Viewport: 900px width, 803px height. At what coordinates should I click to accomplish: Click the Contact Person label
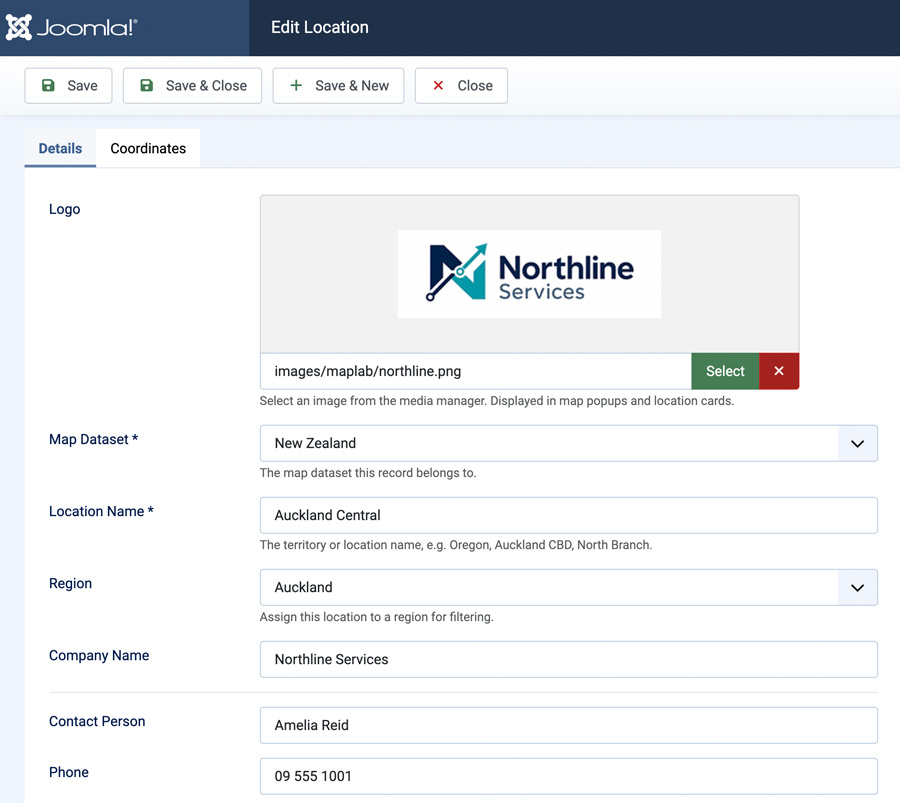click(x=97, y=721)
